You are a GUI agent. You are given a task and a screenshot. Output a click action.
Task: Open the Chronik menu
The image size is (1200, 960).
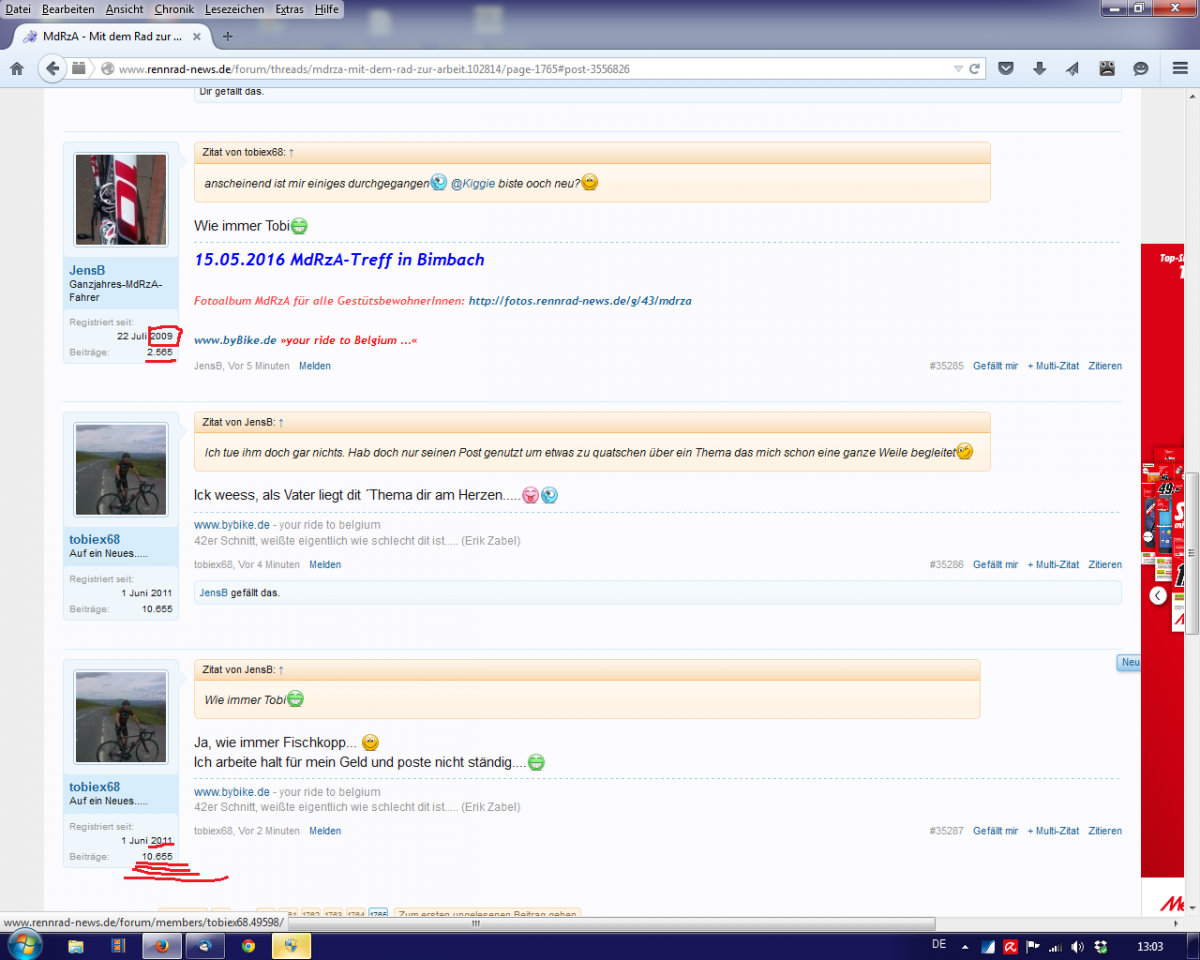(x=174, y=9)
